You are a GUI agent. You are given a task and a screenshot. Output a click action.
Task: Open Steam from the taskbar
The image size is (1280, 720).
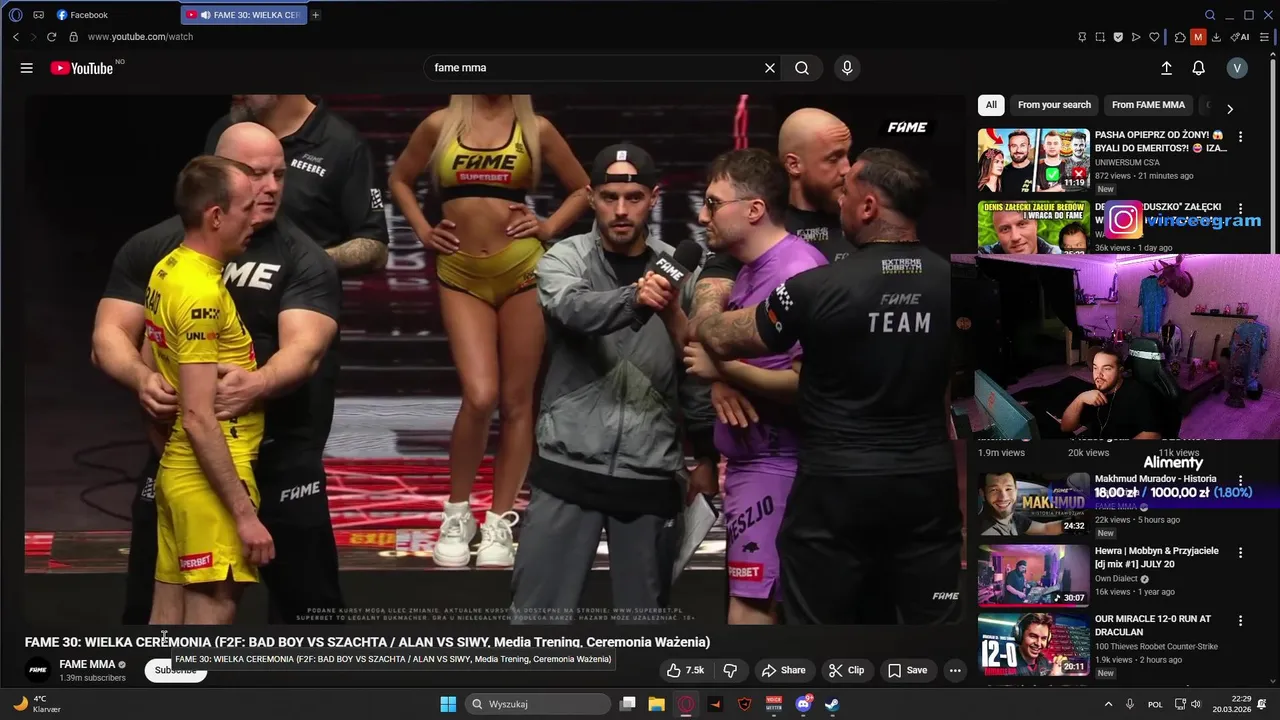832,704
